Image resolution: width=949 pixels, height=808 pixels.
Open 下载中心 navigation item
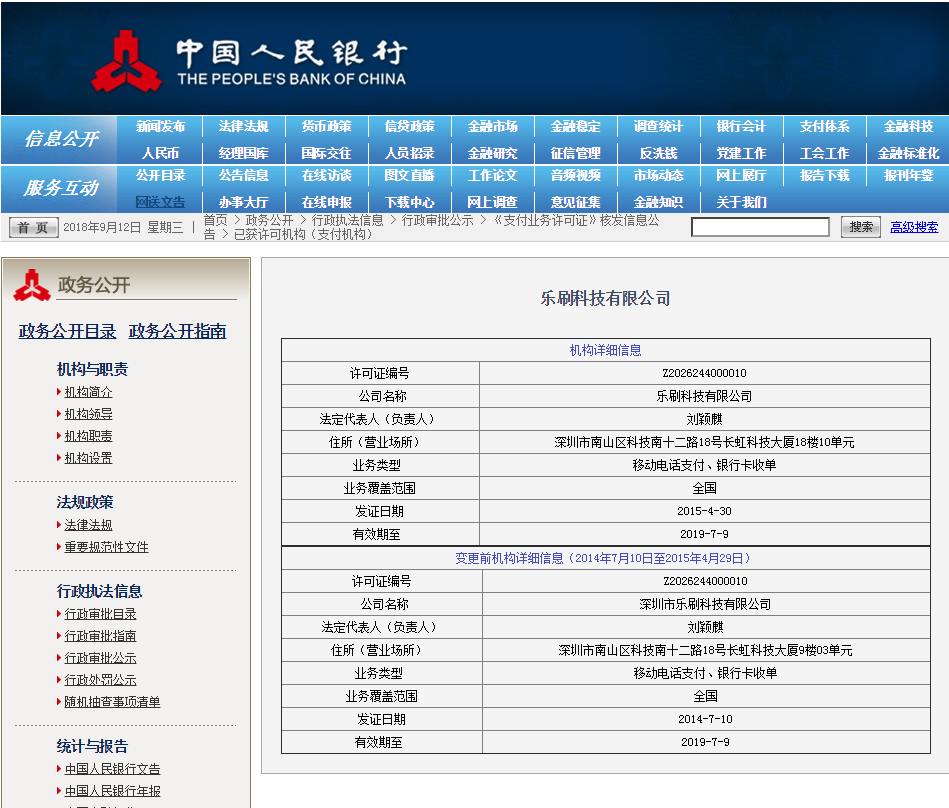tap(410, 202)
